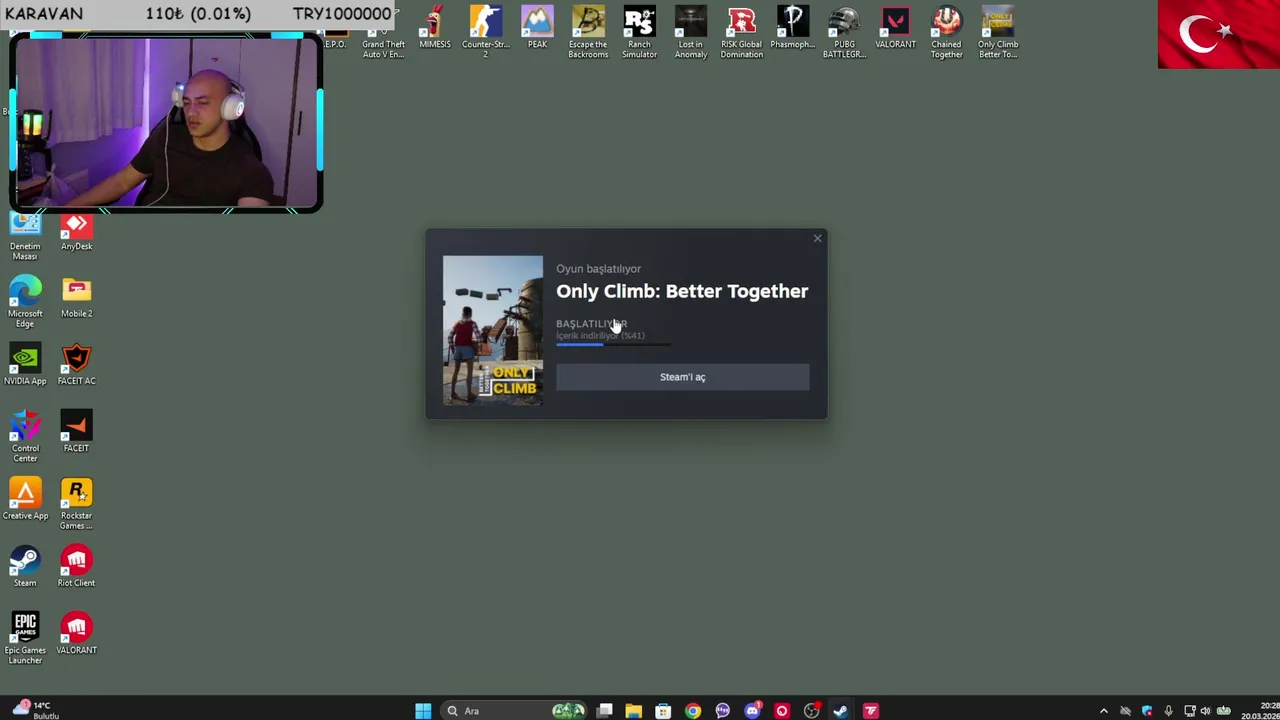
Task: Select the Only Climb Better Together desktop shortcut
Action: pos(998,31)
